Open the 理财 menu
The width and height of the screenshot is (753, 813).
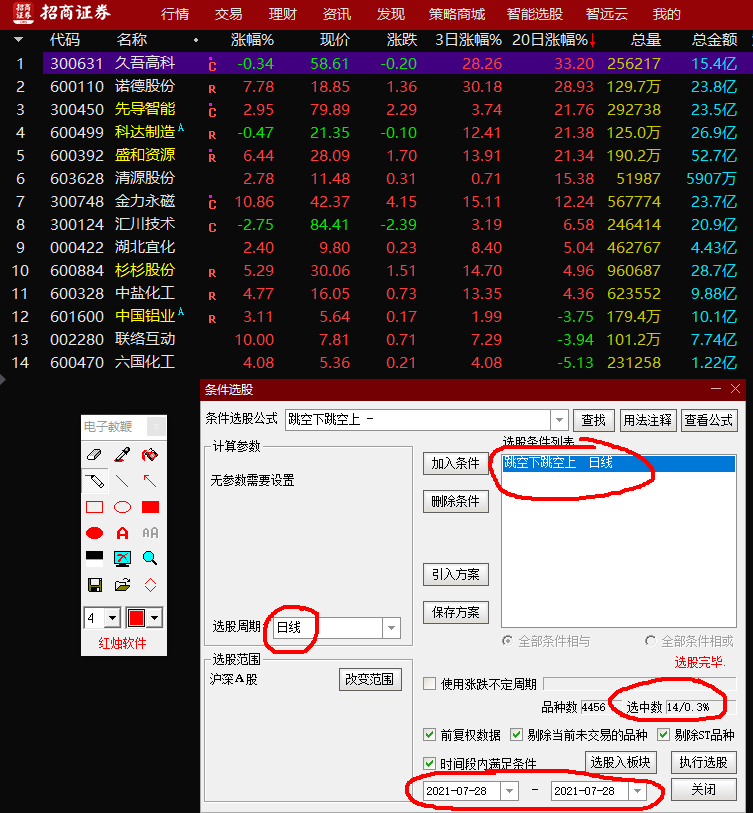tap(283, 14)
